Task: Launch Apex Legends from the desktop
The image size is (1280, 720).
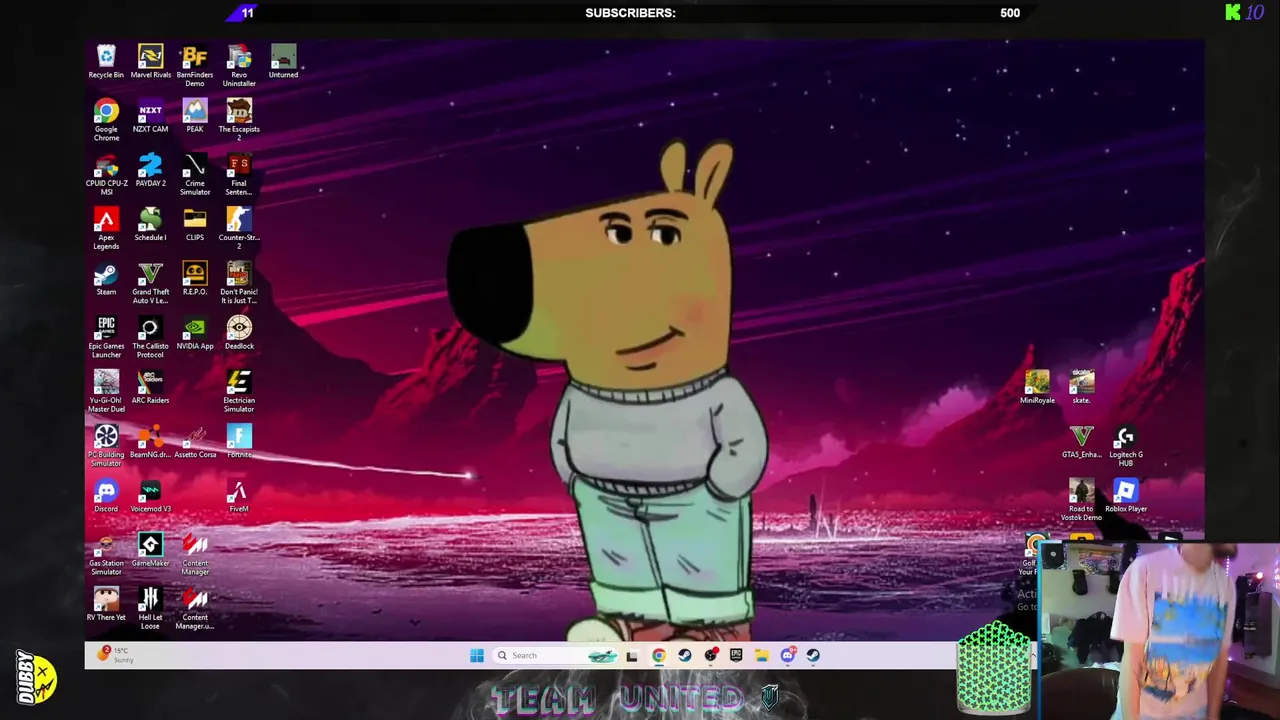Action: pyautogui.click(x=106, y=228)
